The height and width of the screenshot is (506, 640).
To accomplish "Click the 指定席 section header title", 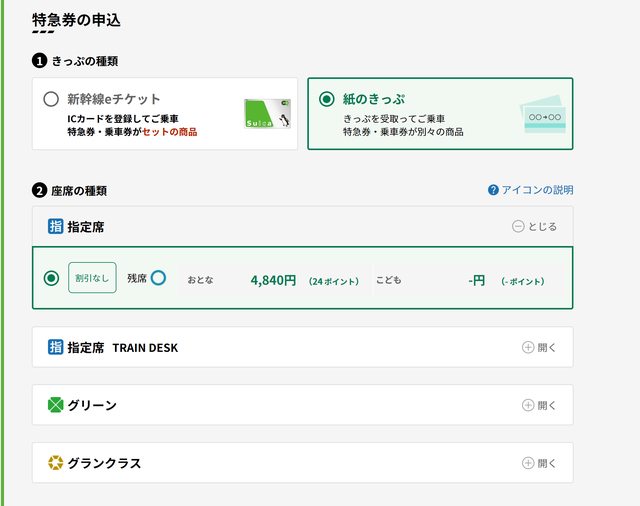I will pos(85,227).
